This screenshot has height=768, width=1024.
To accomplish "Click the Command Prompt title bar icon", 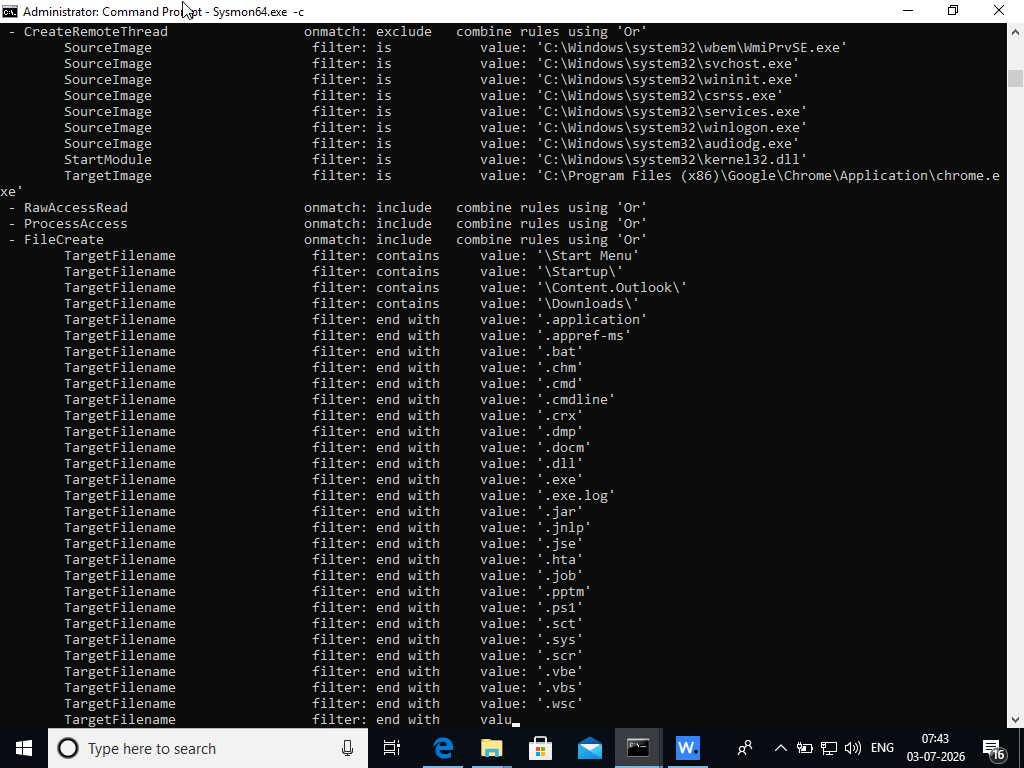I will coord(10,11).
